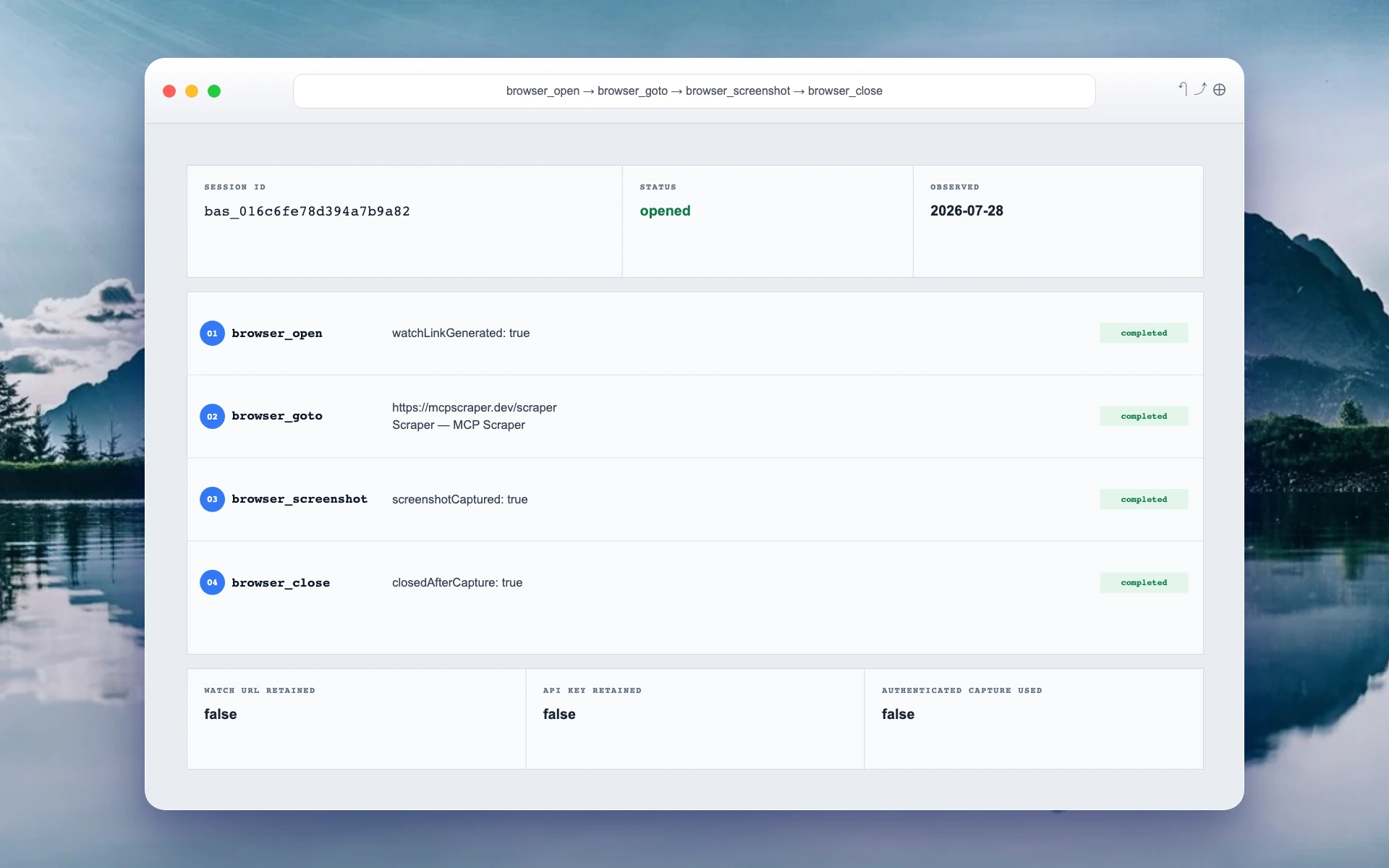Click the false value under API Key Retained

coord(559,714)
